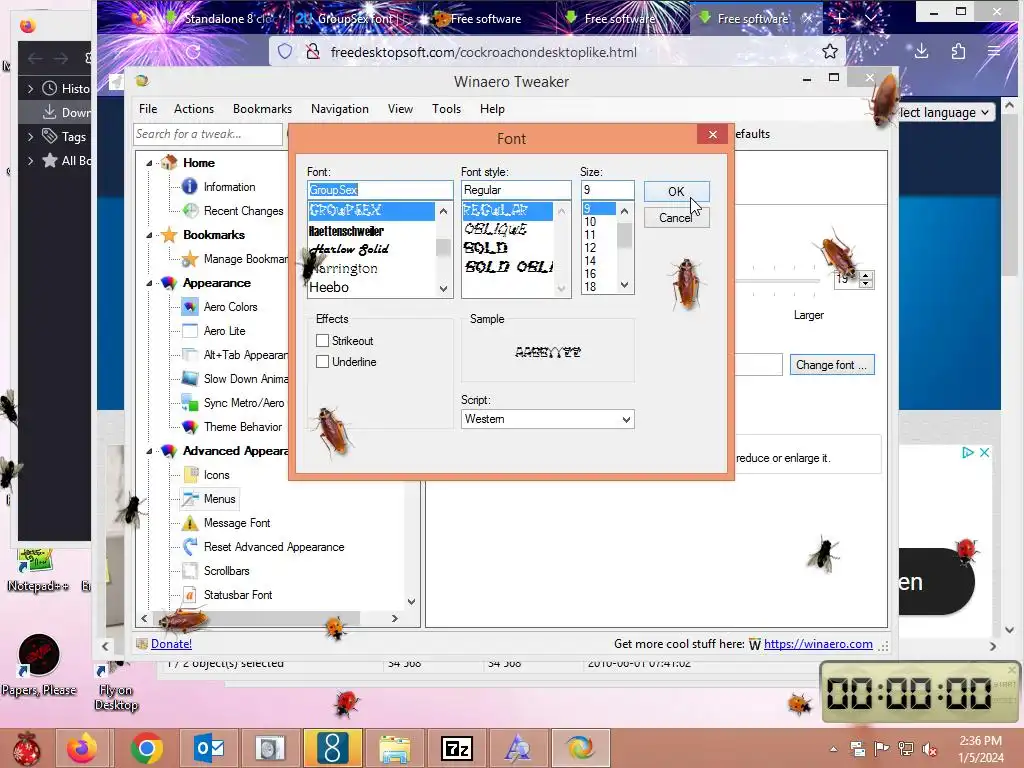Open 7-Zip from the taskbar
The height and width of the screenshot is (768, 1024).
[457, 748]
